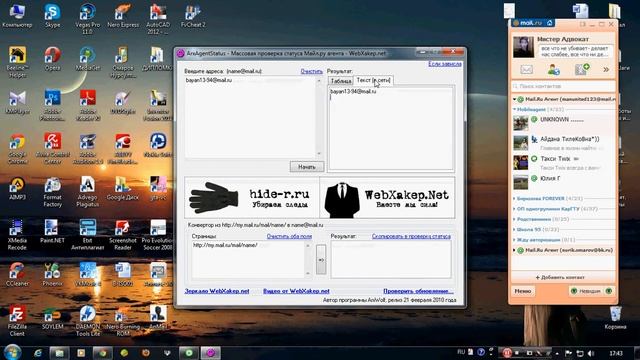Image resolution: width=640 pixels, height=360 pixels.
Task: Open the Зеркало WebXakep.net link
Action: coord(217,291)
